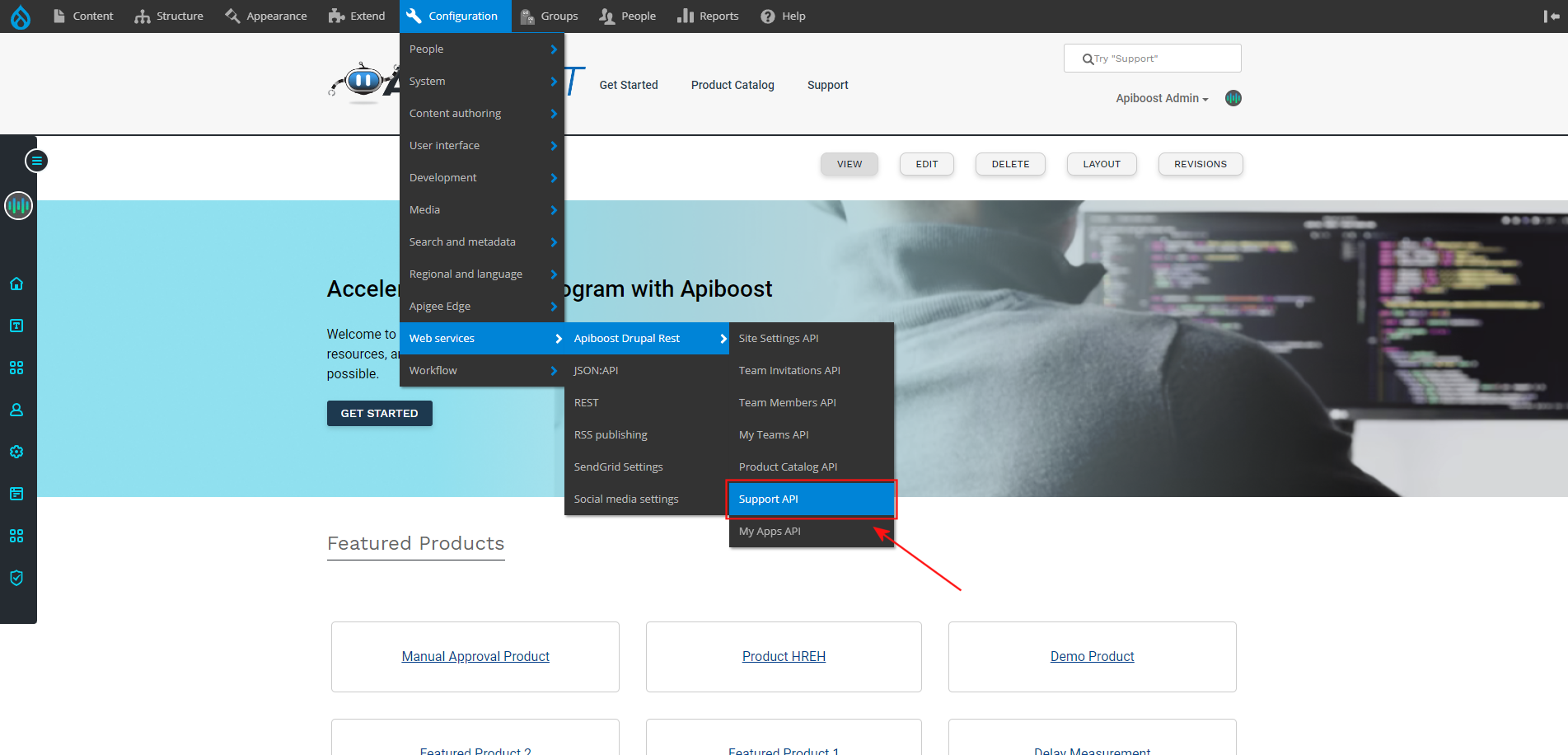Select My Teams API menu entry
Image resolution: width=1568 pixels, height=755 pixels.
point(812,435)
